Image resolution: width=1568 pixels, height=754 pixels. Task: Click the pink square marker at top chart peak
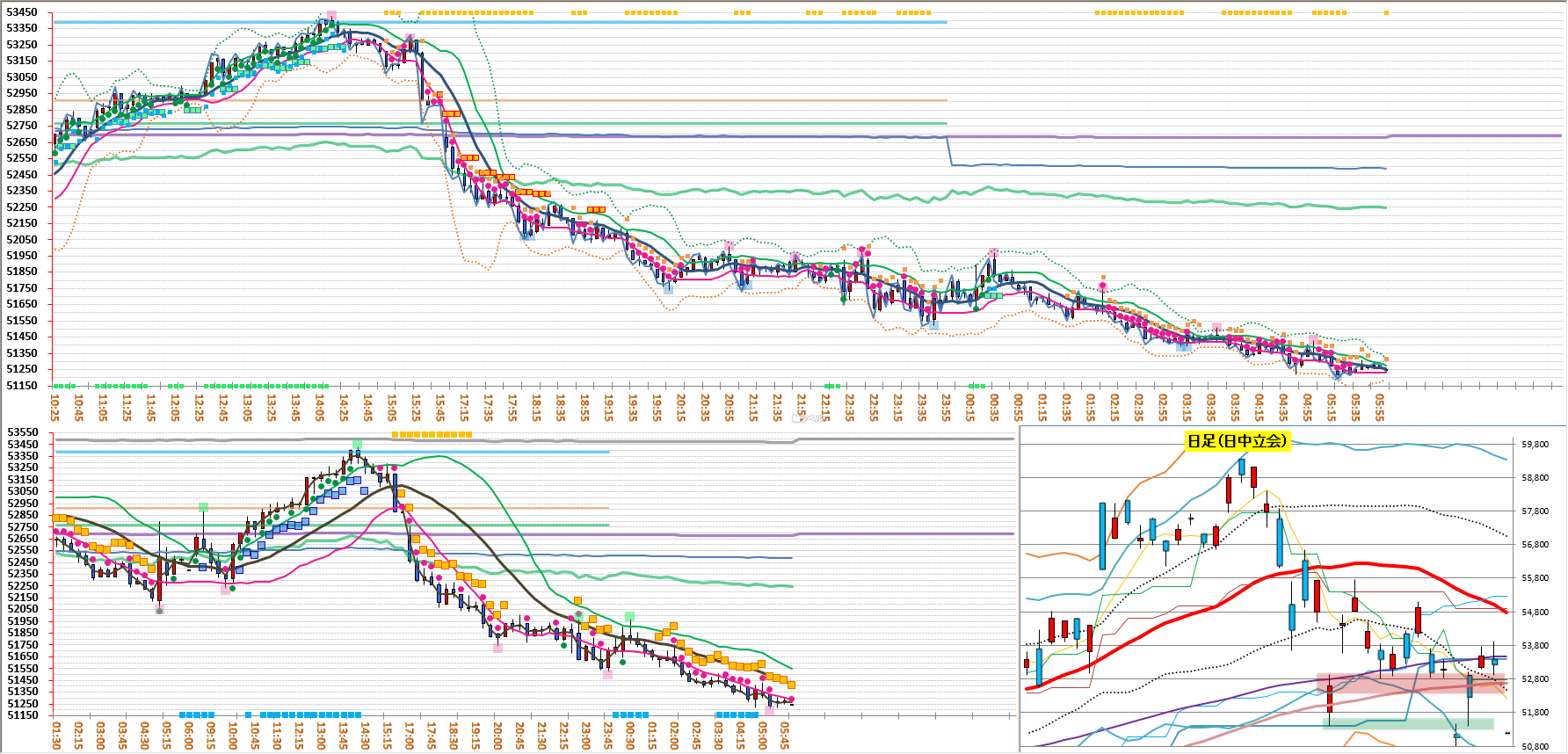331,16
